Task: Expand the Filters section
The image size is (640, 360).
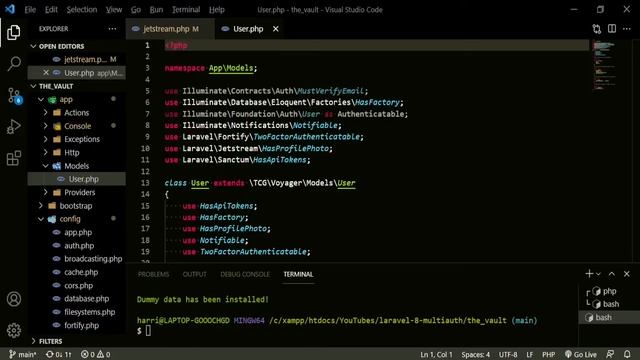Action: (77, 341)
